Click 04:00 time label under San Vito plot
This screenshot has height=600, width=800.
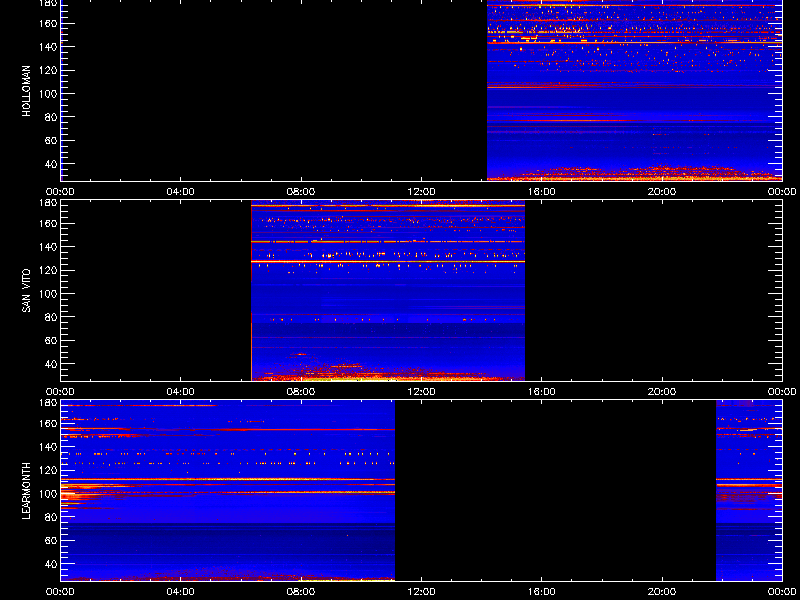(x=181, y=392)
